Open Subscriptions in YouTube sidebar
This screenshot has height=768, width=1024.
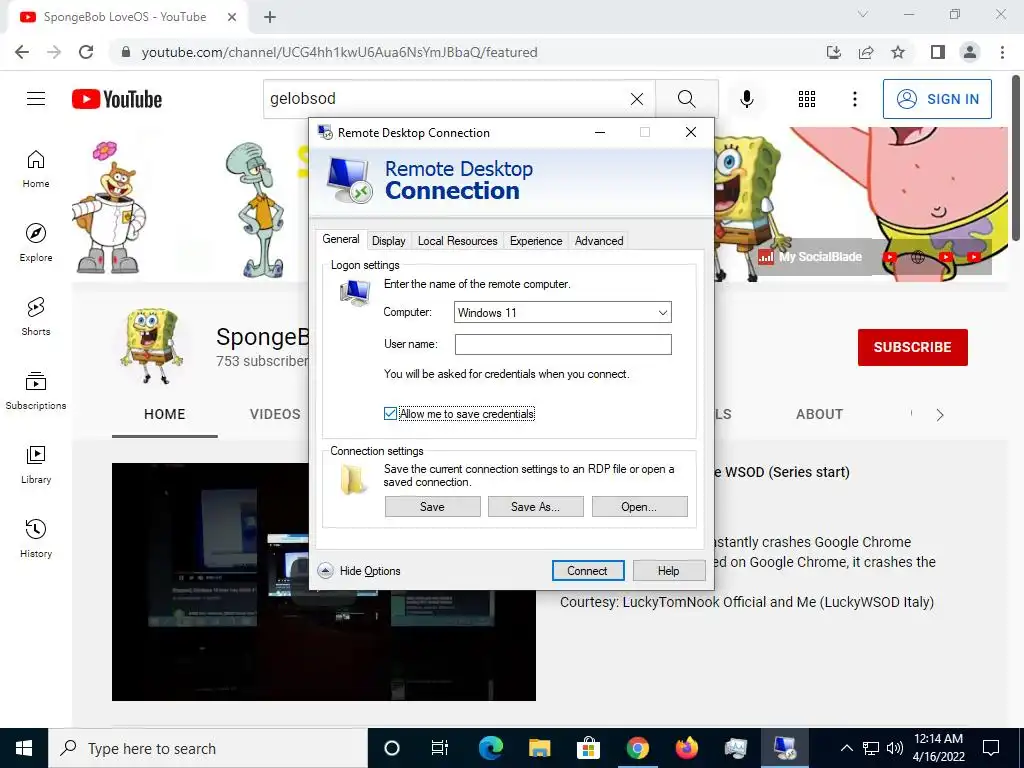click(x=36, y=391)
